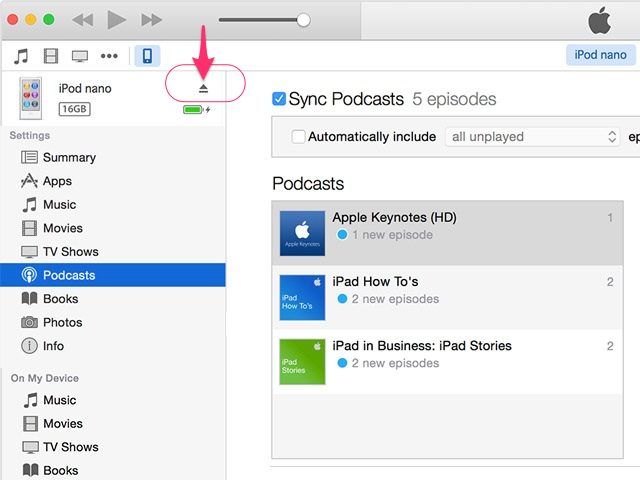Click the 16GB capacity badge

click(74, 109)
